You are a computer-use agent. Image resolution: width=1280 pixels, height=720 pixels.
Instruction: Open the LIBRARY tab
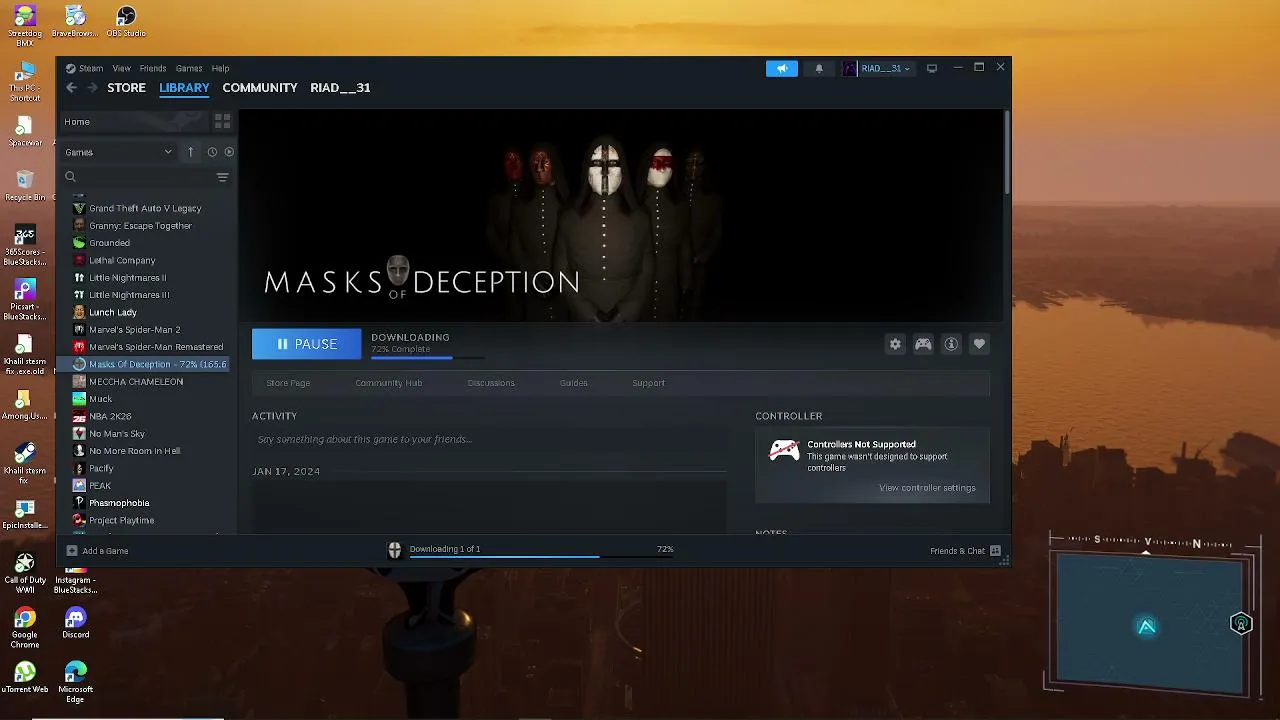coord(184,88)
